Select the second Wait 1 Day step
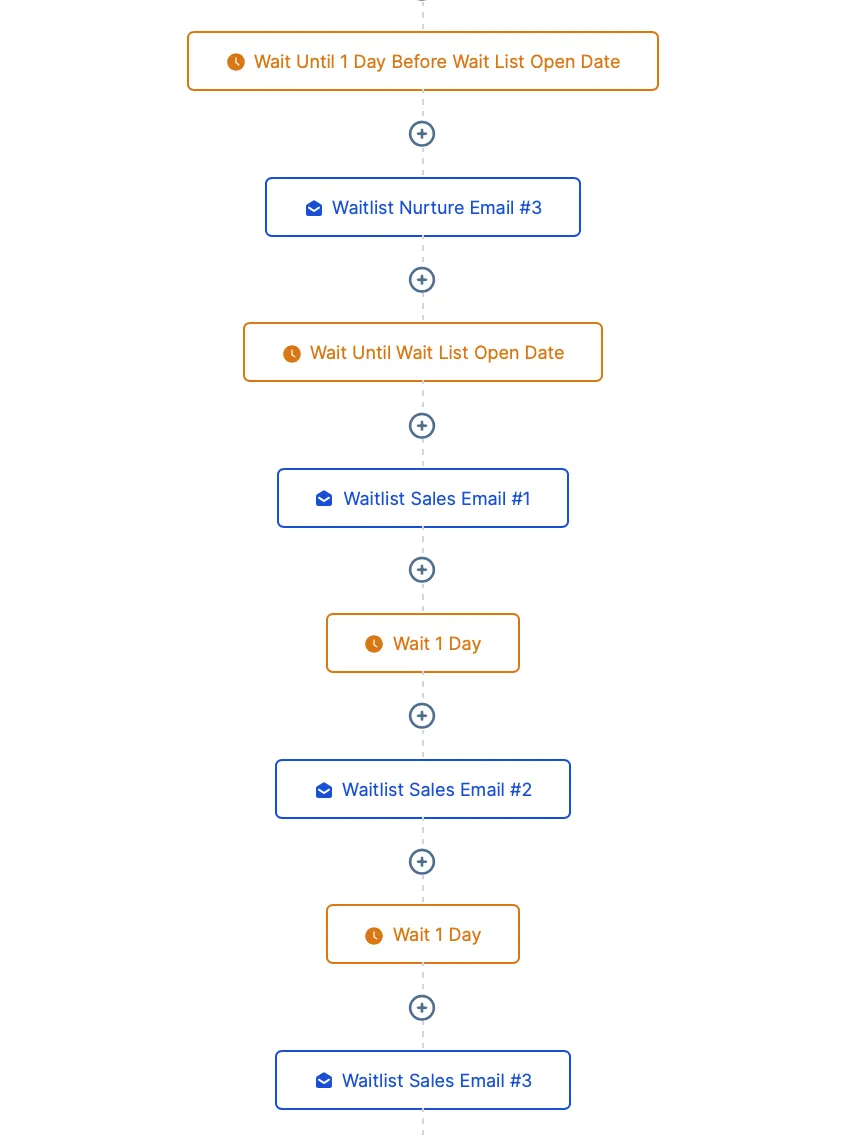The height and width of the screenshot is (1136, 856). 423,934
